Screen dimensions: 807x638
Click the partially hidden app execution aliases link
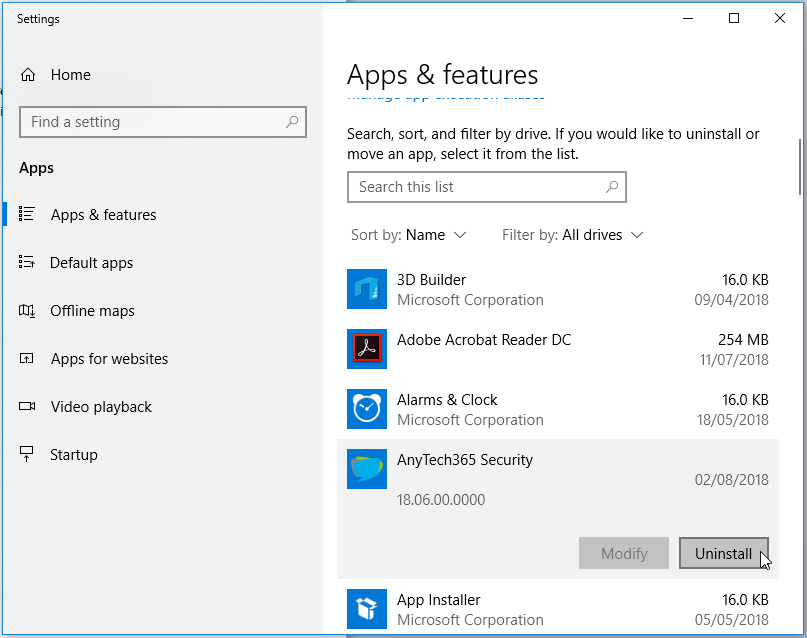point(446,96)
